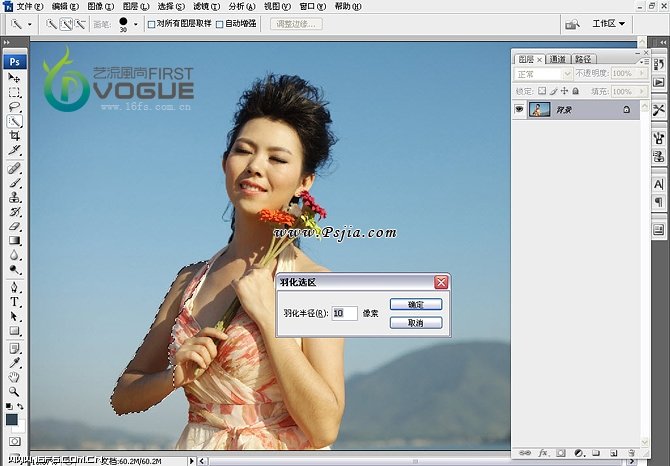Enable the 自动增强 checkbox

pyautogui.click(x=220, y=23)
